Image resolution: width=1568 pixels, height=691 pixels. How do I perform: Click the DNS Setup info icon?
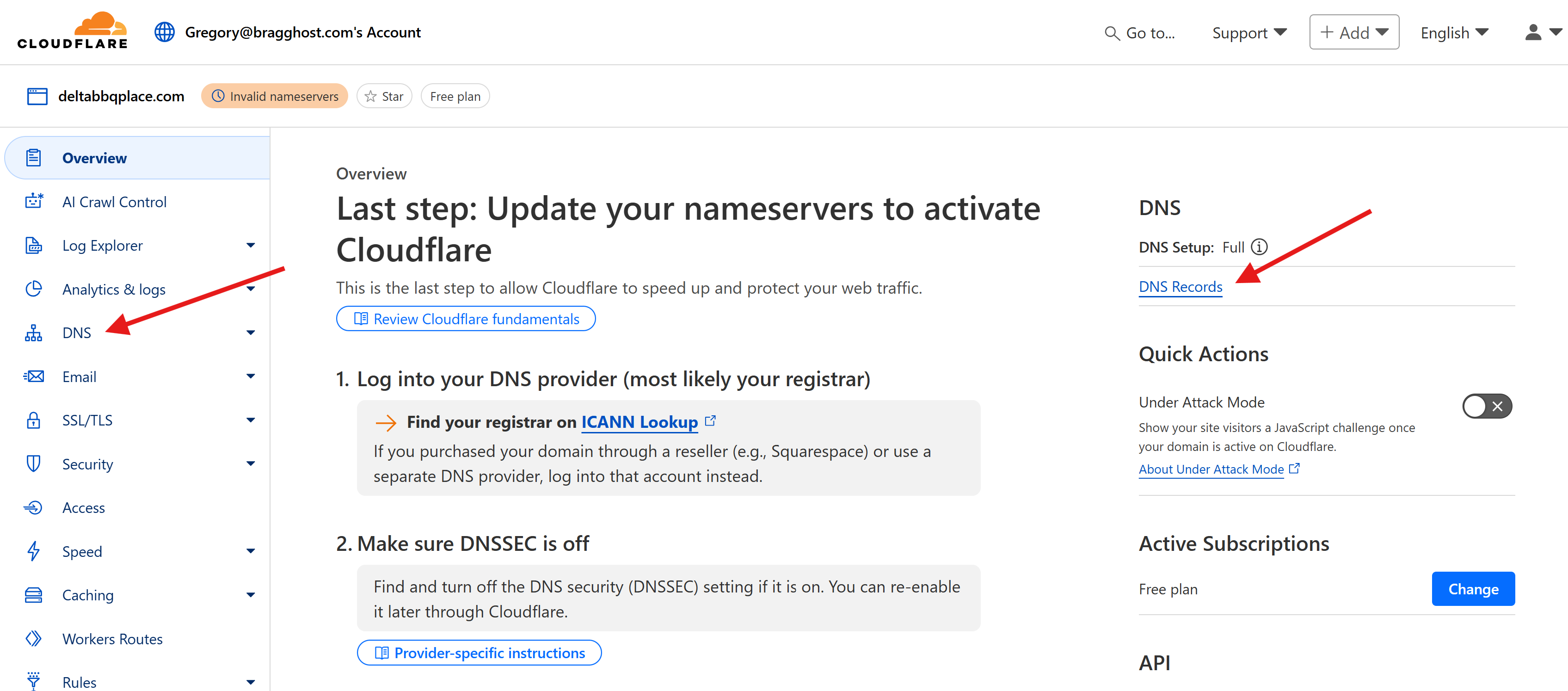[x=1259, y=247]
